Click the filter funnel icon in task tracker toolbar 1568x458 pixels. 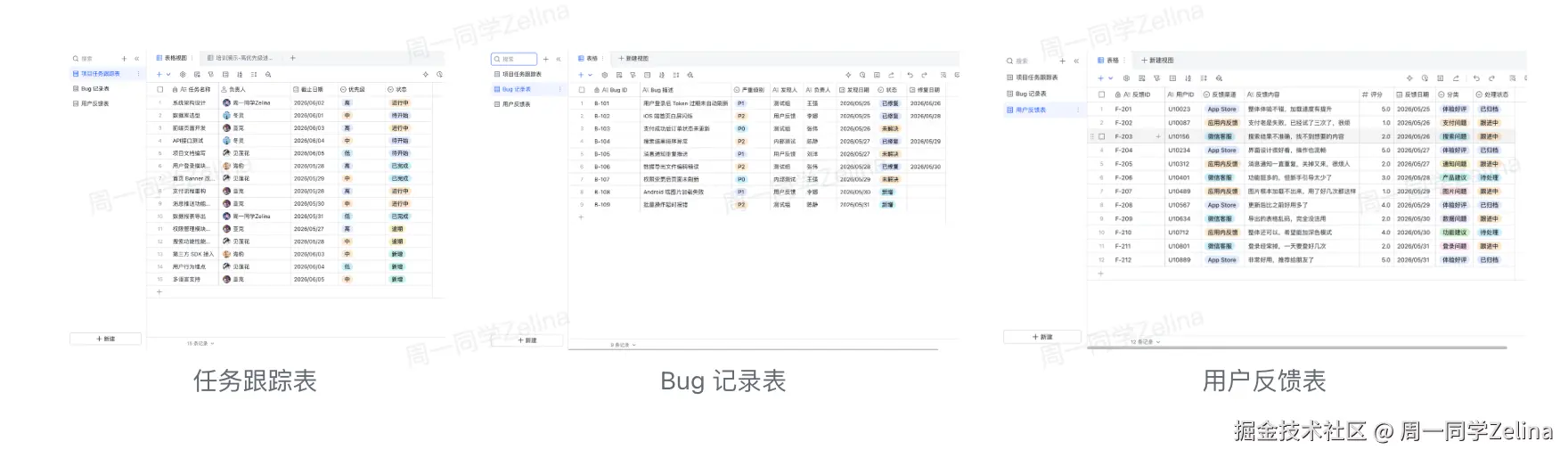pos(211,75)
